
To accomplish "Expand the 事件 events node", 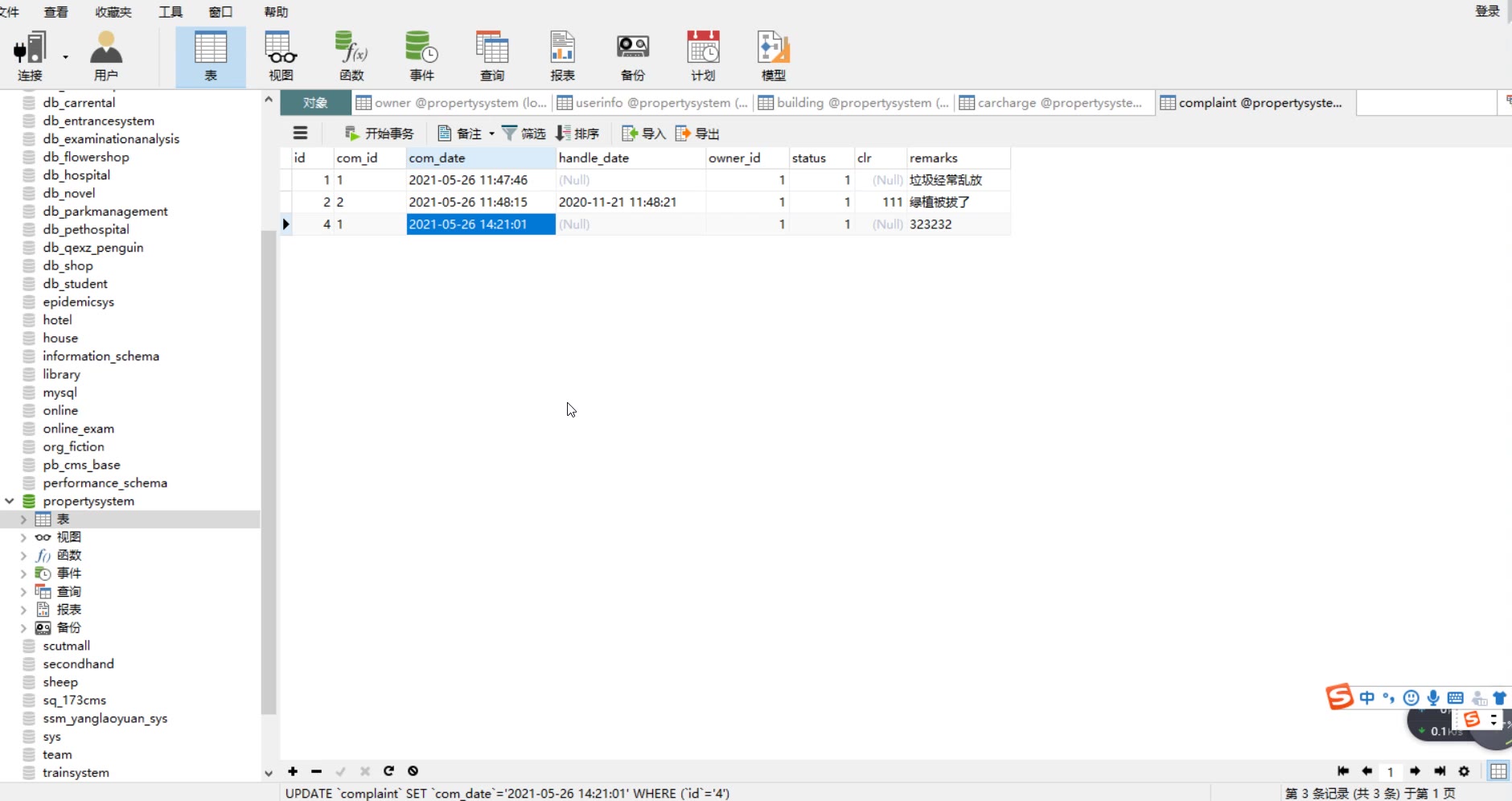I will 23,573.
